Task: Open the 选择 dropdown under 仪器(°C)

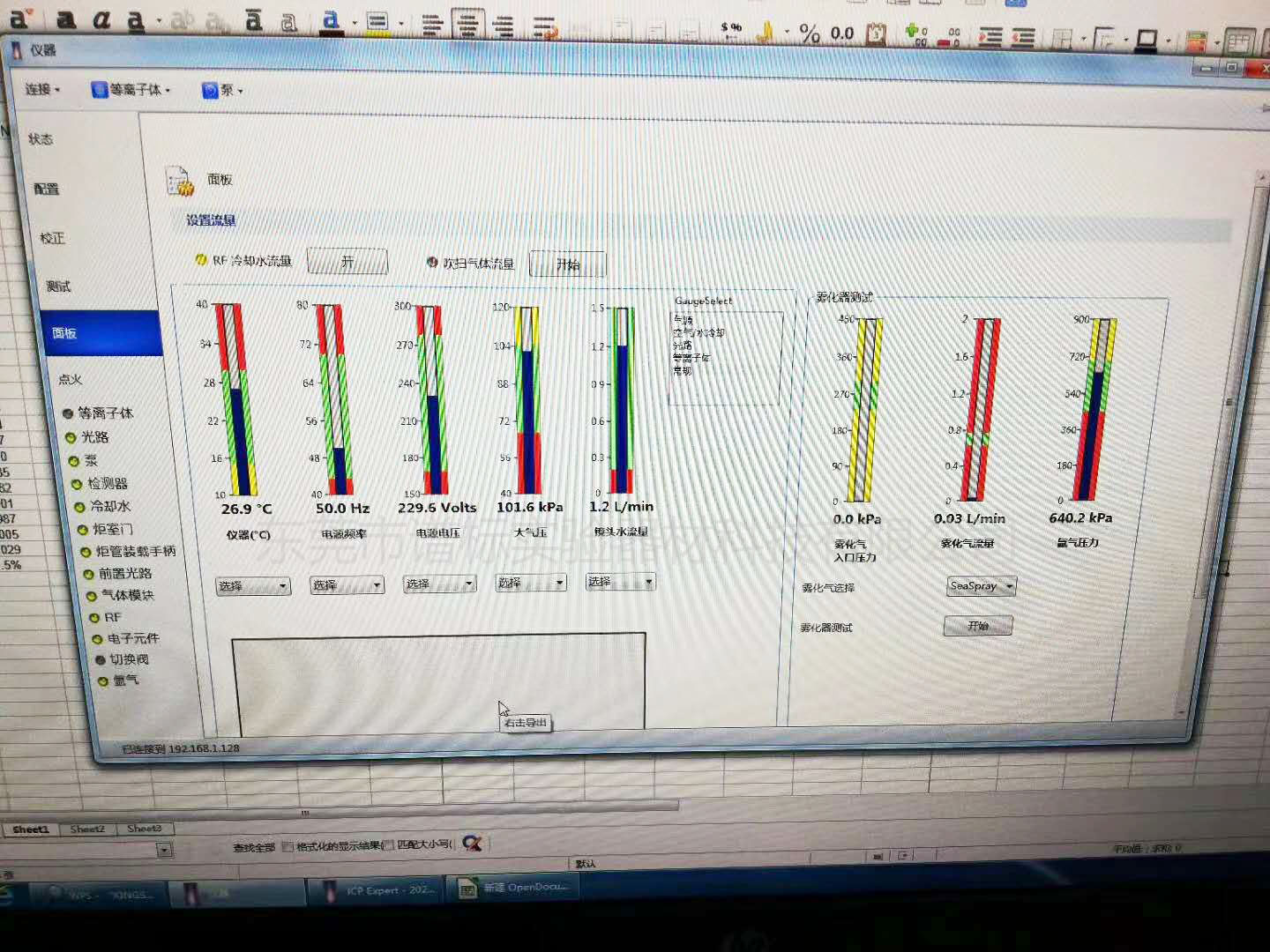Action: [x=253, y=586]
